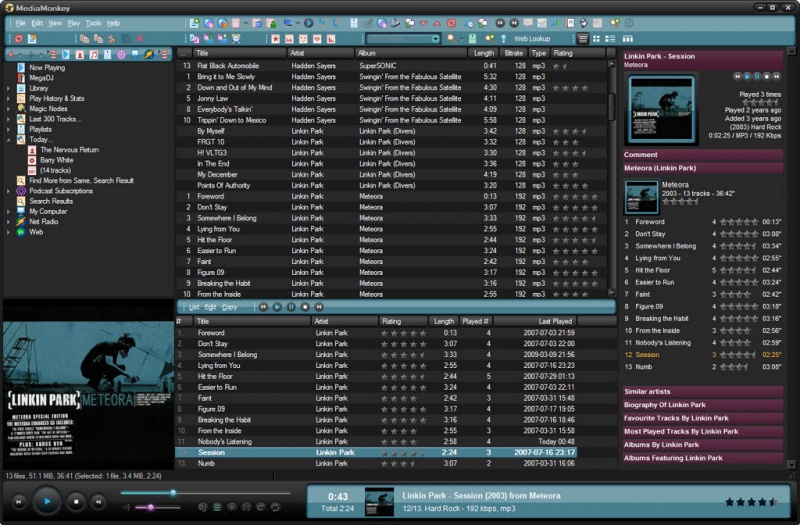Expand the Library tree node
Screen dimensions: 800x525
[x=8, y=88]
